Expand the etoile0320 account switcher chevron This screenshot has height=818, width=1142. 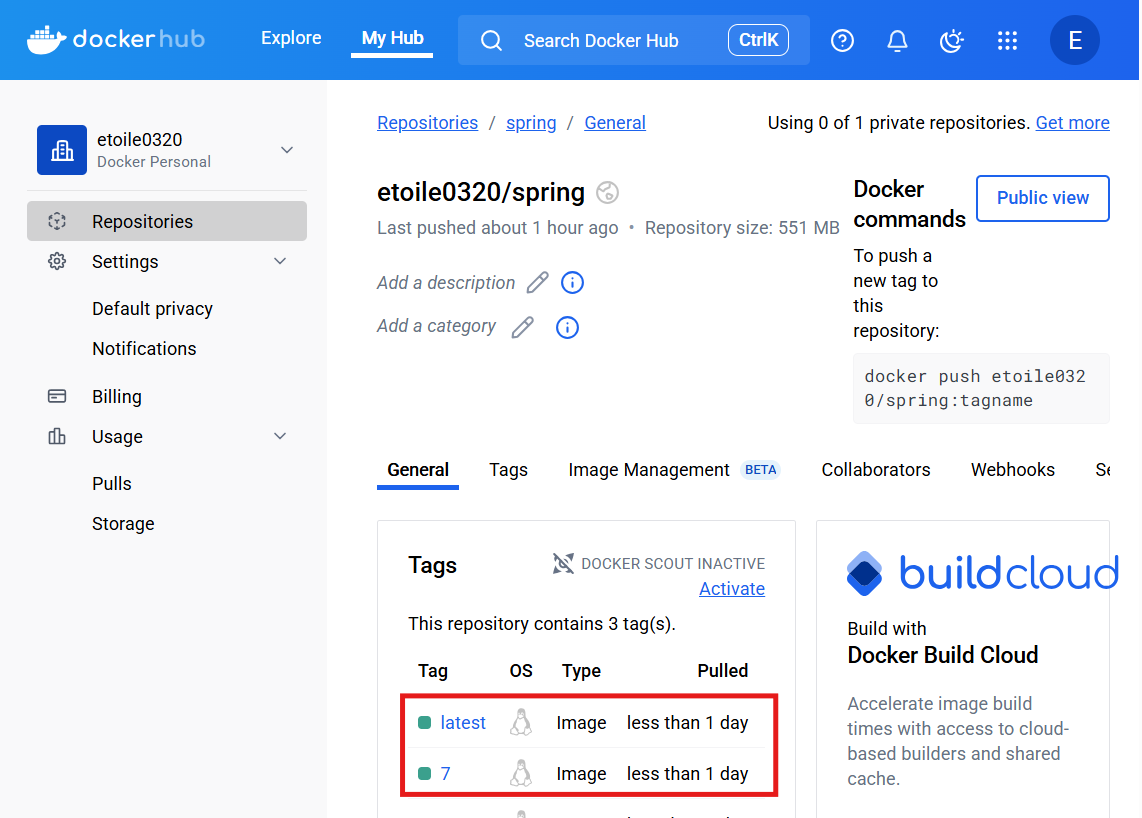pos(287,150)
